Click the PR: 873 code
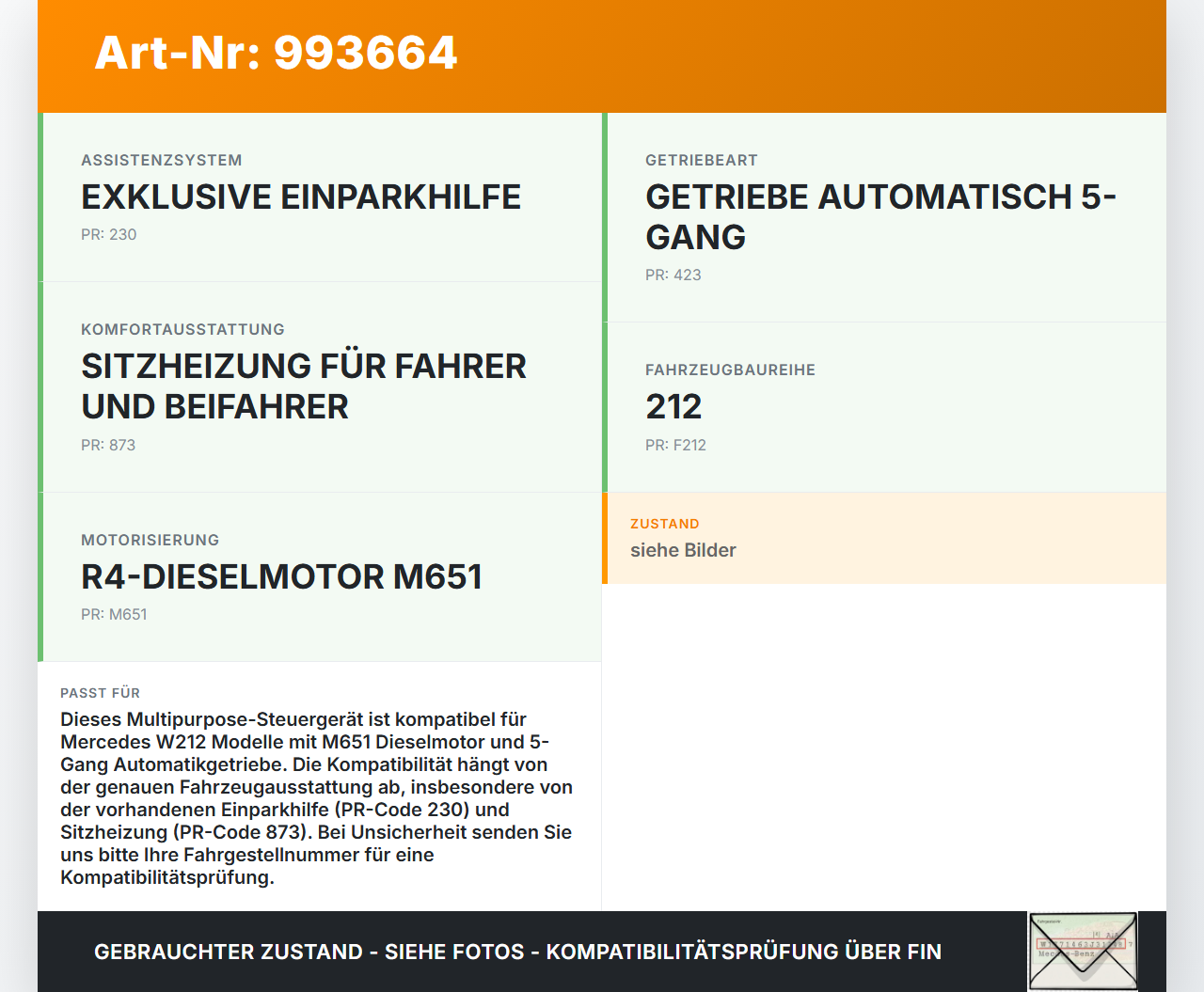 [108, 445]
